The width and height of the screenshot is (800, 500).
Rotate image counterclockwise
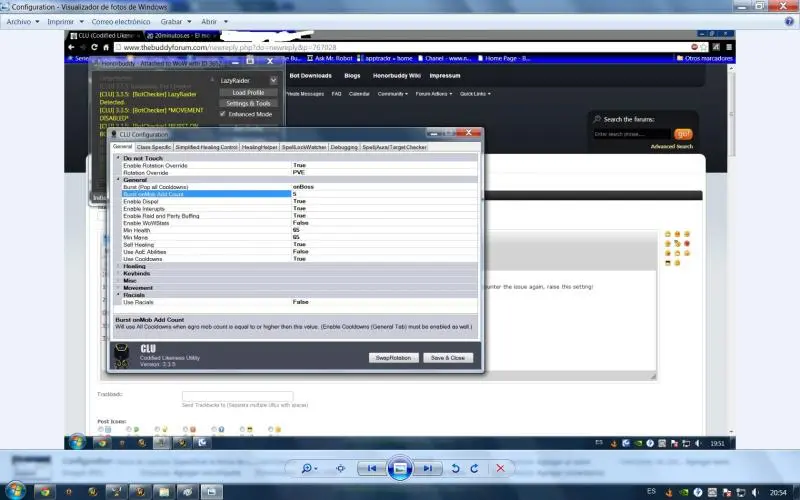pyautogui.click(x=456, y=468)
